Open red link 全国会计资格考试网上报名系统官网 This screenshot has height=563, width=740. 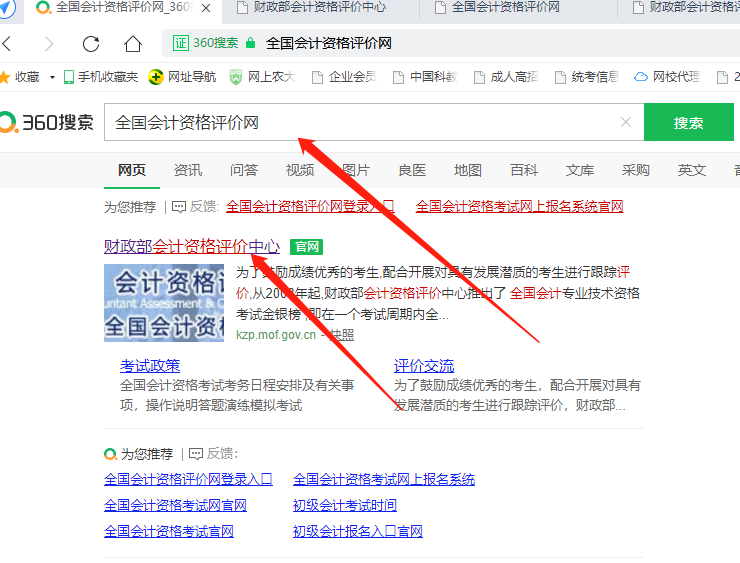[520, 206]
